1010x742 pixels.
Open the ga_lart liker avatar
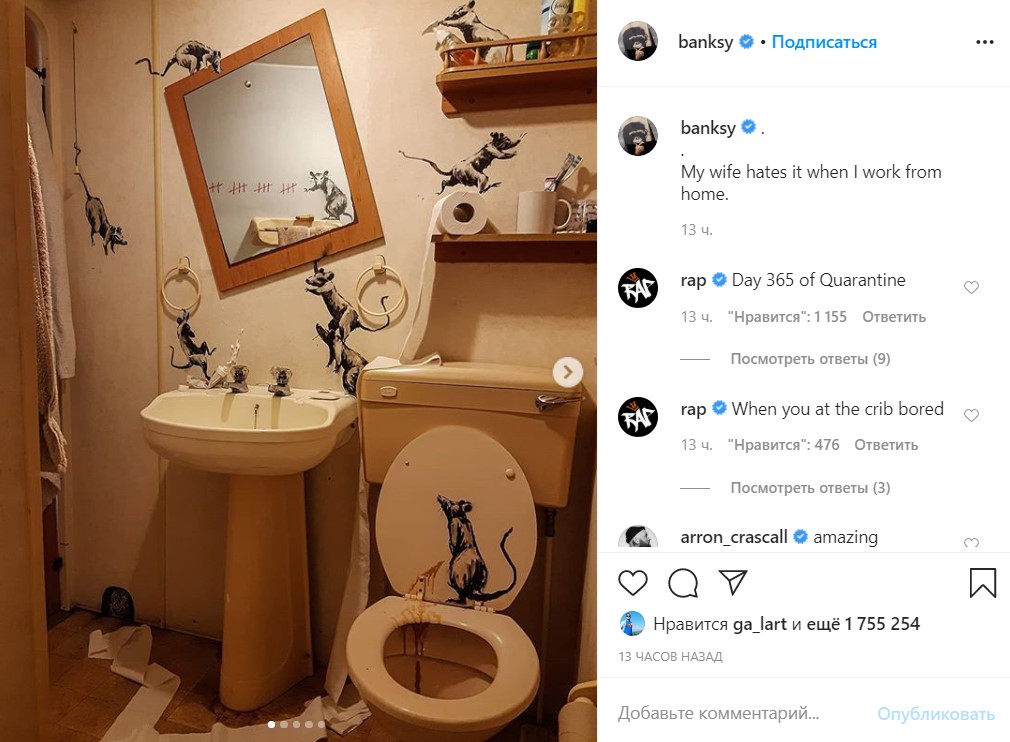click(x=632, y=623)
